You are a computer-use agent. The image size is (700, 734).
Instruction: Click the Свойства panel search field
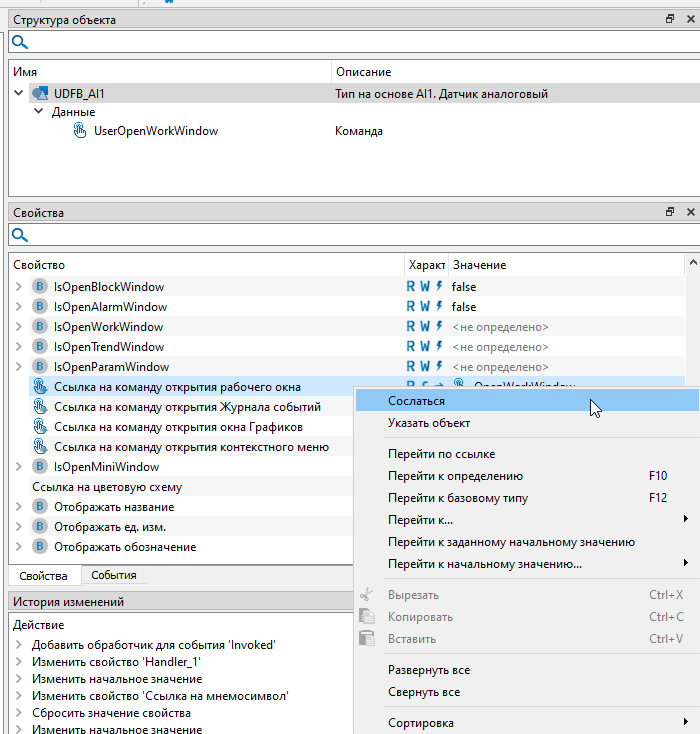tap(350, 235)
